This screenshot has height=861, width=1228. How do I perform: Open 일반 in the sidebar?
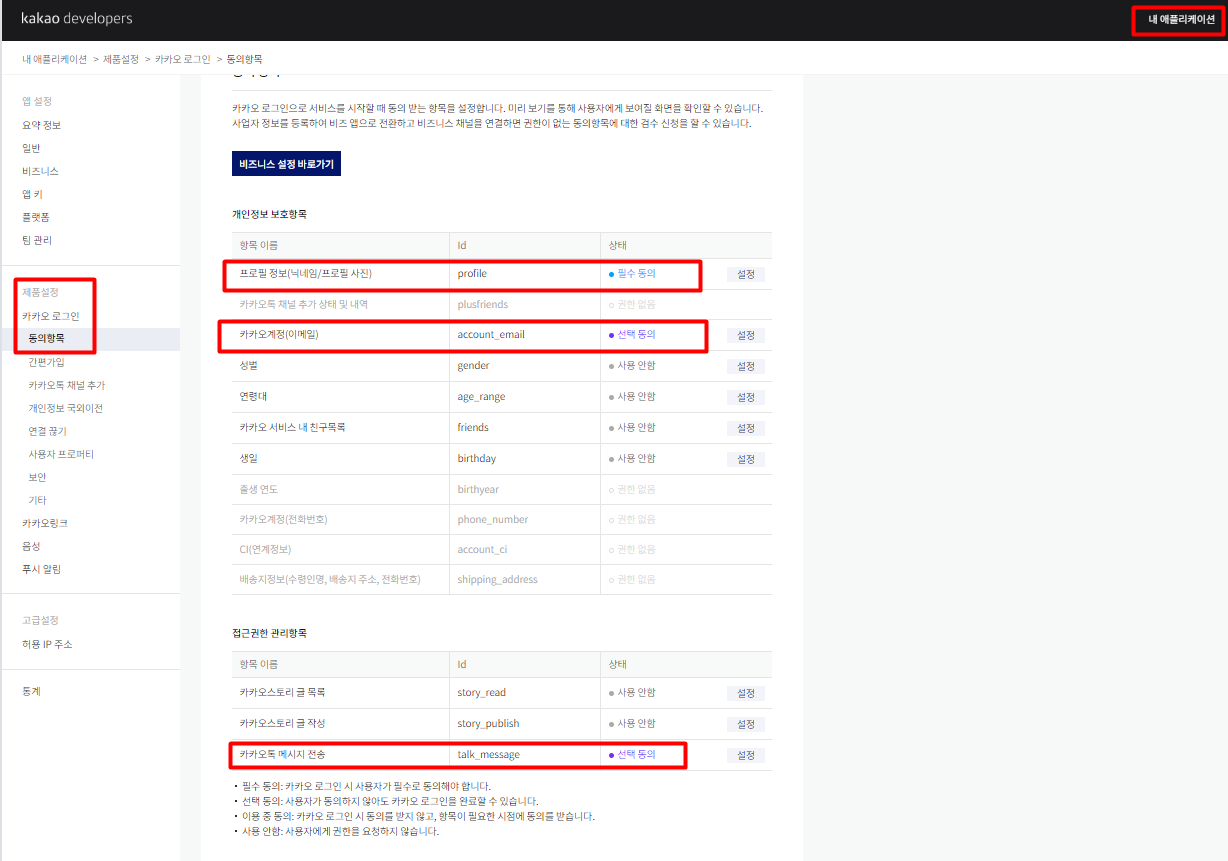tap(31, 148)
